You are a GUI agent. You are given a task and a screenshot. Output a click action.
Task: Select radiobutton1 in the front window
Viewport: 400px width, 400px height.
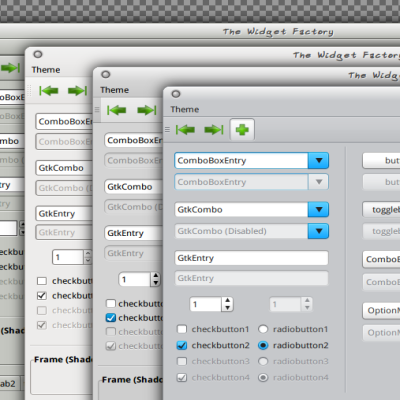coord(263,329)
